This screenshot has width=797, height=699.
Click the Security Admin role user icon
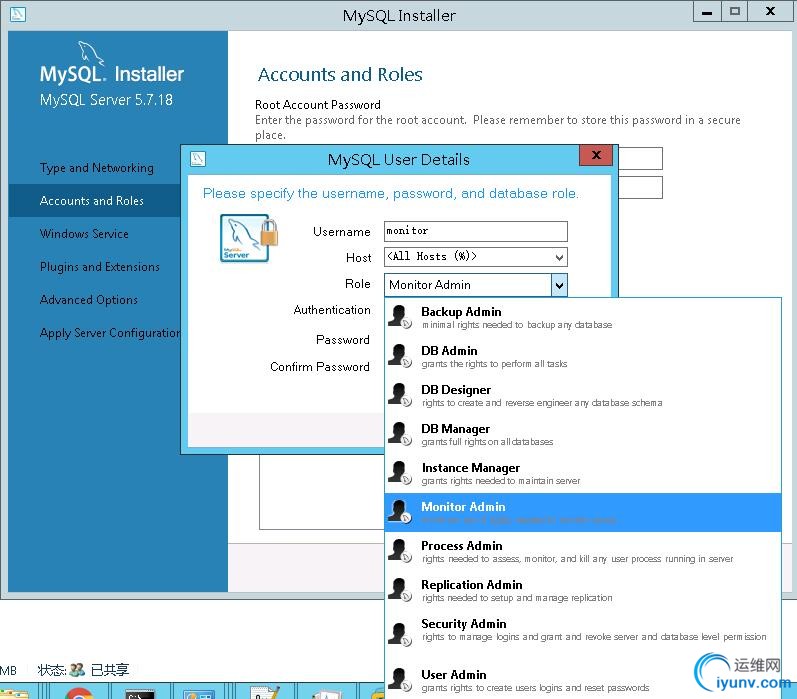(x=400, y=634)
